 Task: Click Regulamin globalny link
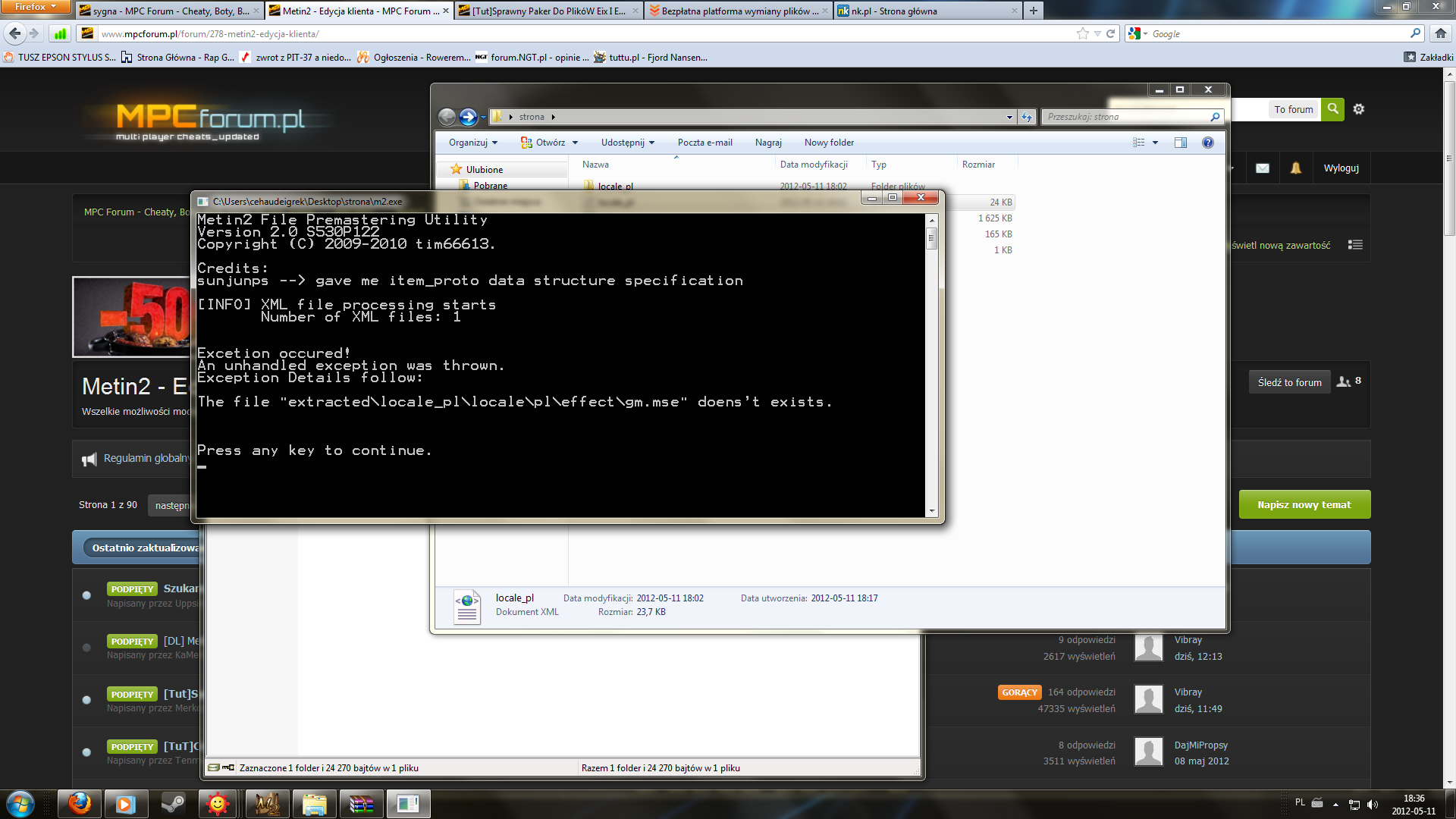[x=146, y=458]
